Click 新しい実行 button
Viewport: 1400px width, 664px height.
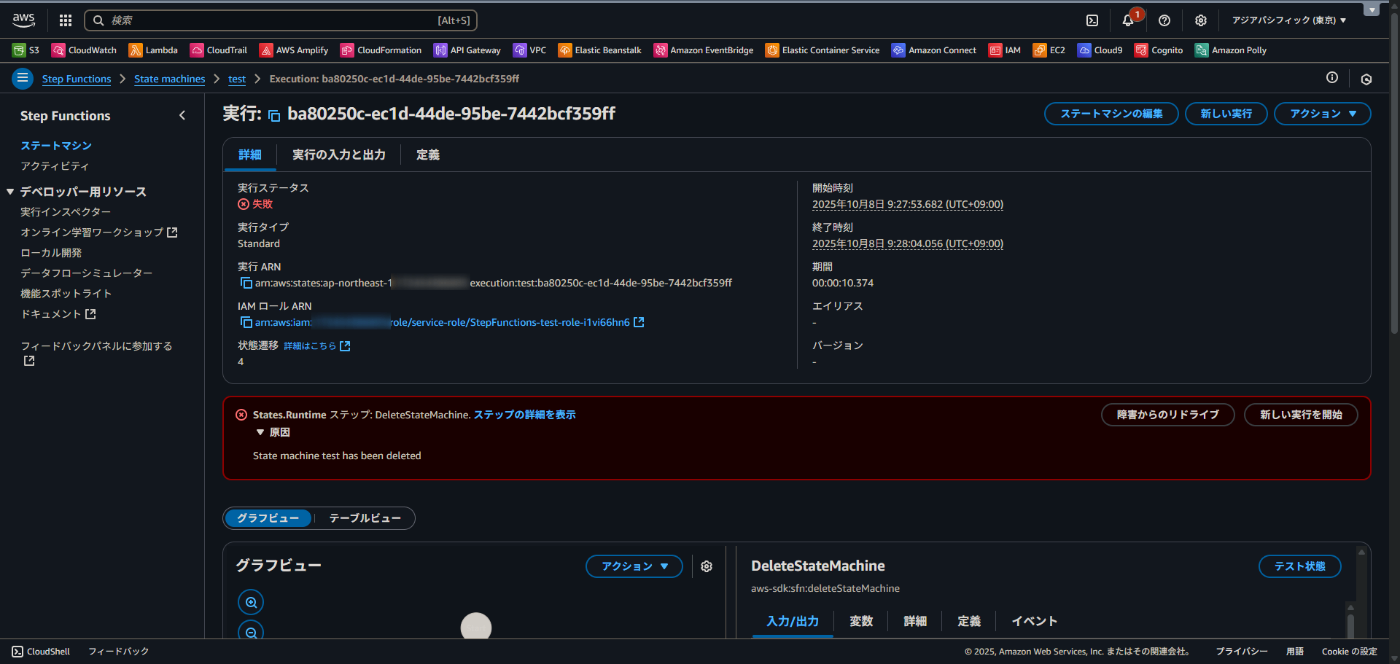[x=1227, y=114]
